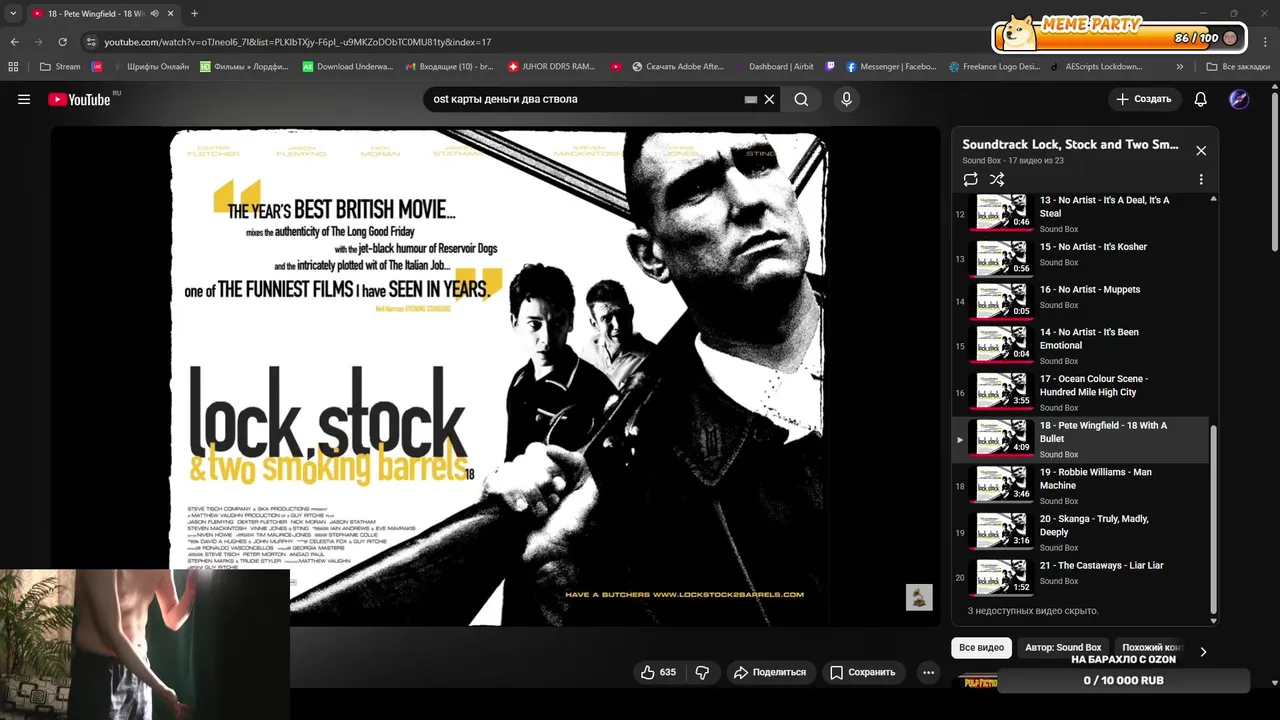Screen dimensions: 1280x720
Task: Toggle playlist loop
Action: (x=970, y=180)
